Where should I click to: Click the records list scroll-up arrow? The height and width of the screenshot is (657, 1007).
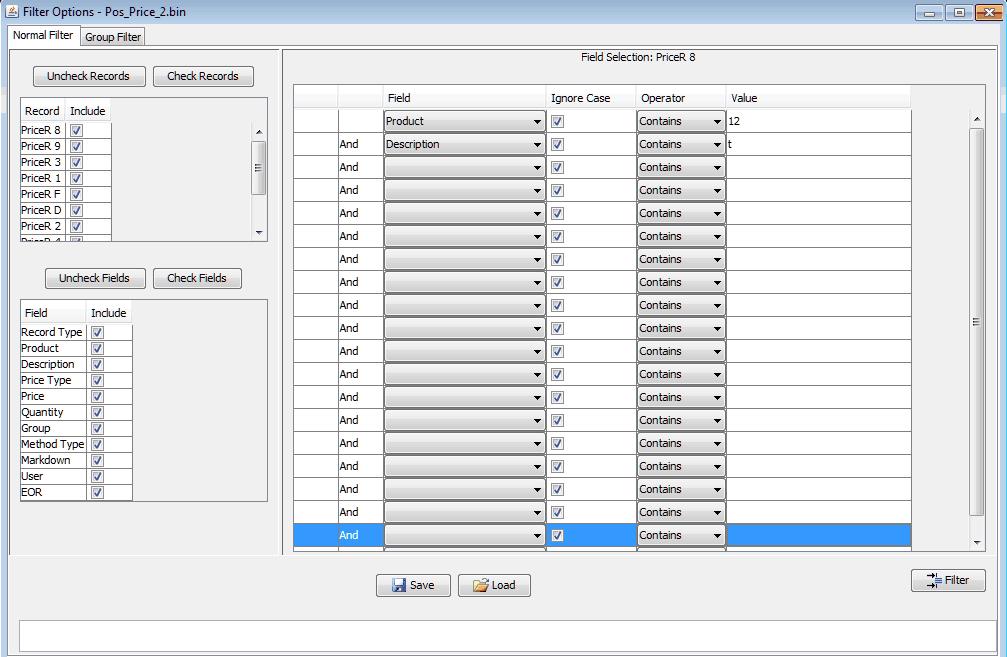pos(259,132)
